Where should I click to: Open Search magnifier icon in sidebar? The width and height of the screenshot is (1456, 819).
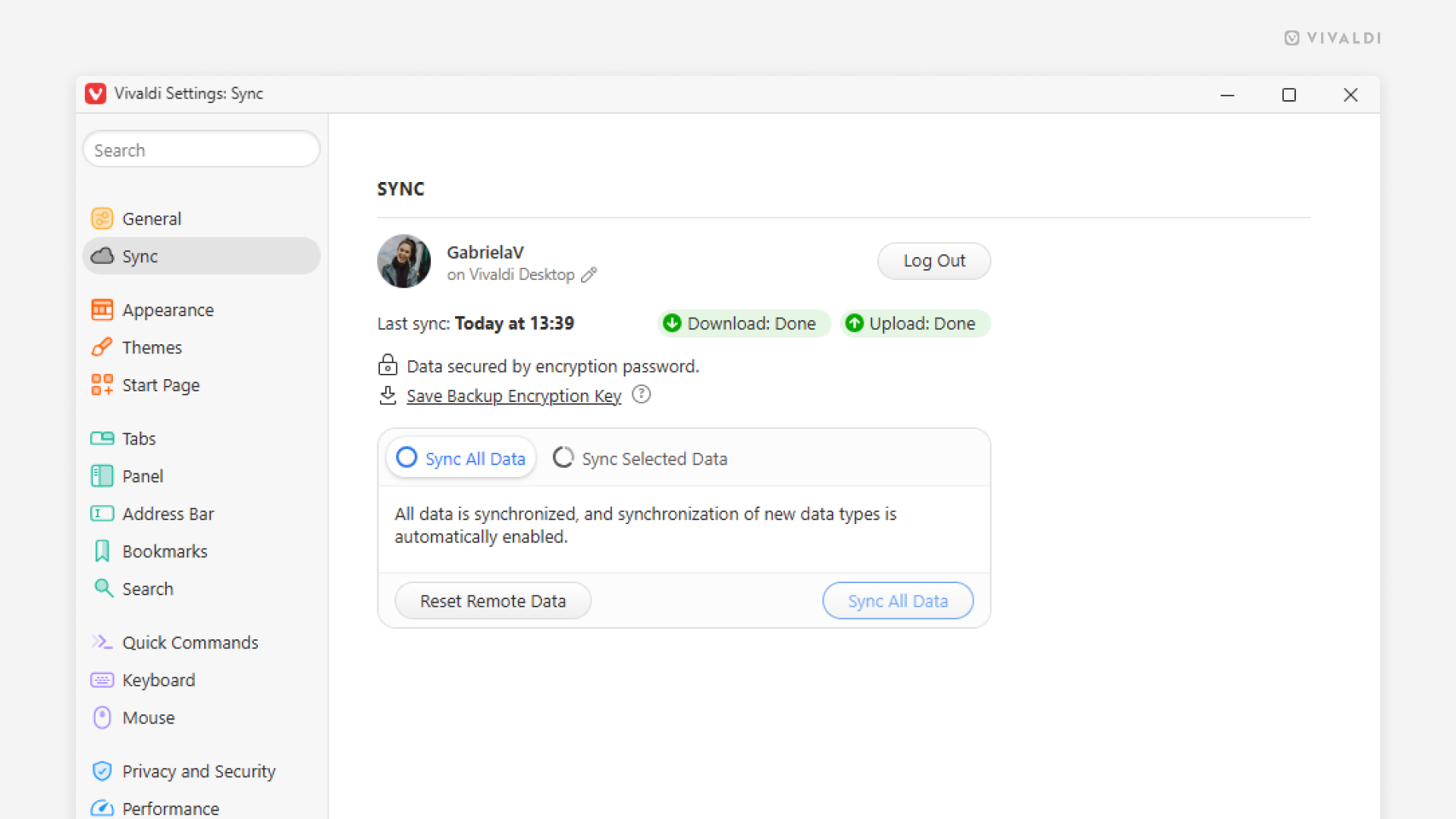[x=102, y=588]
